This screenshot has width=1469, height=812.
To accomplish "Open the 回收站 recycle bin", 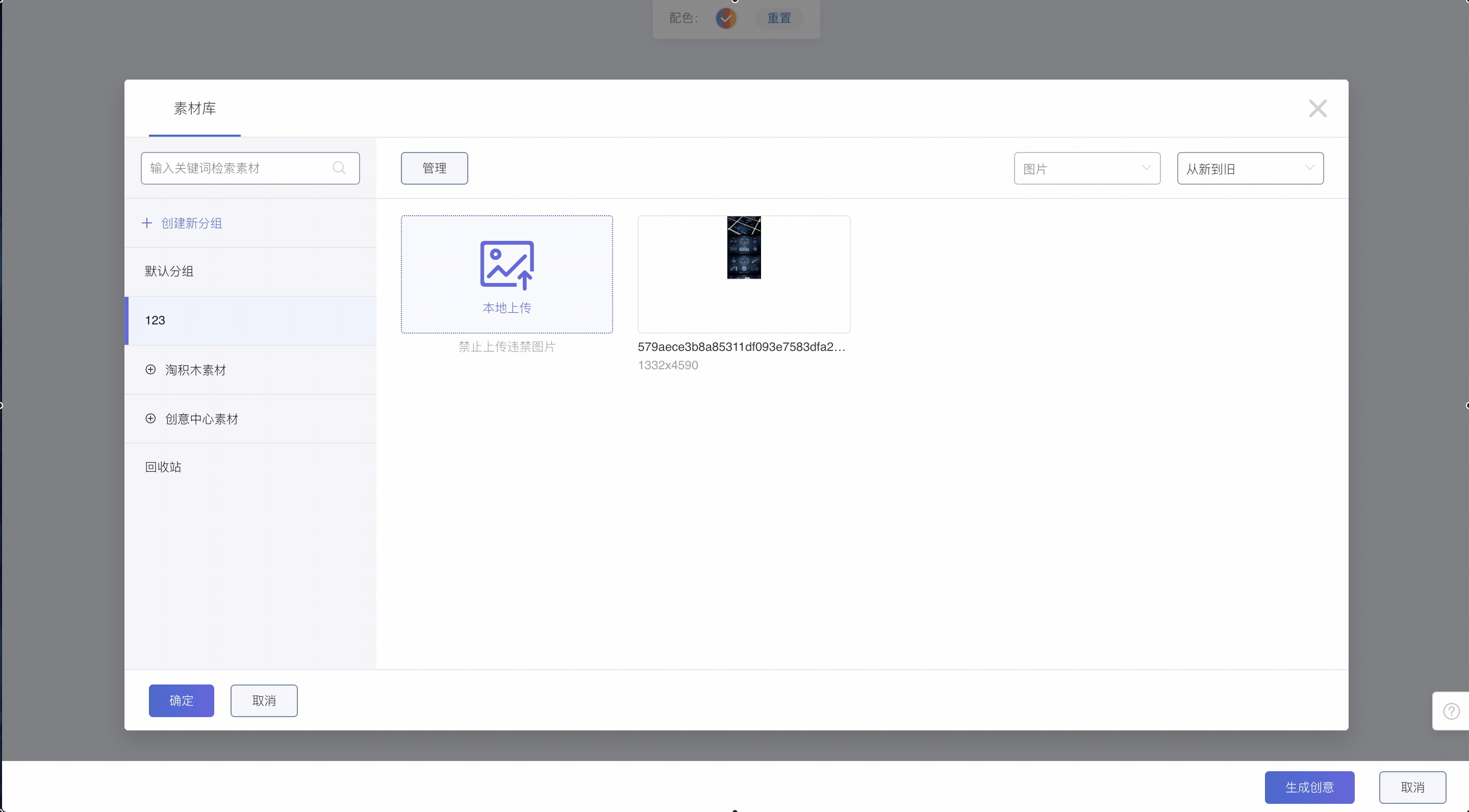I will [163, 467].
